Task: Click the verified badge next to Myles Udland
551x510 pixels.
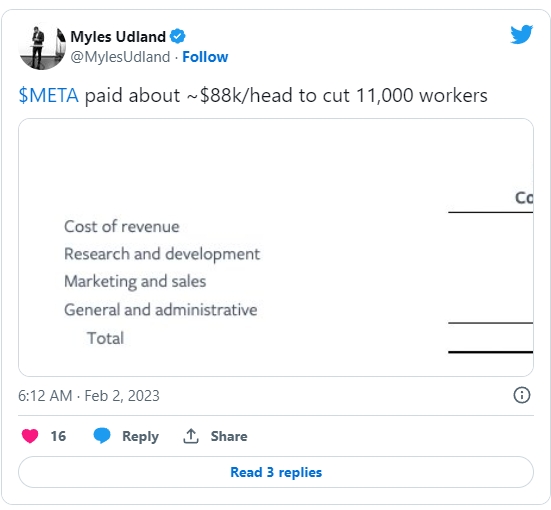Action: pos(177,36)
